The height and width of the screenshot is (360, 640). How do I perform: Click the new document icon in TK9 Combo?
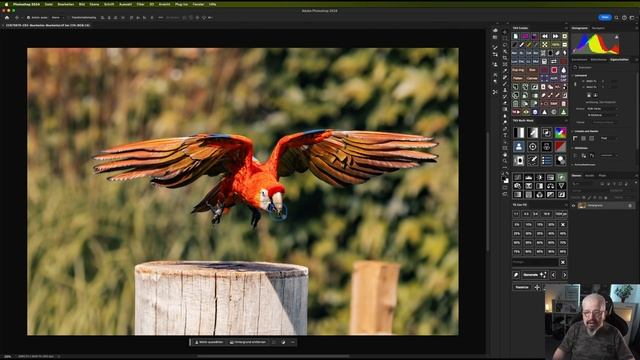click(x=516, y=36)
